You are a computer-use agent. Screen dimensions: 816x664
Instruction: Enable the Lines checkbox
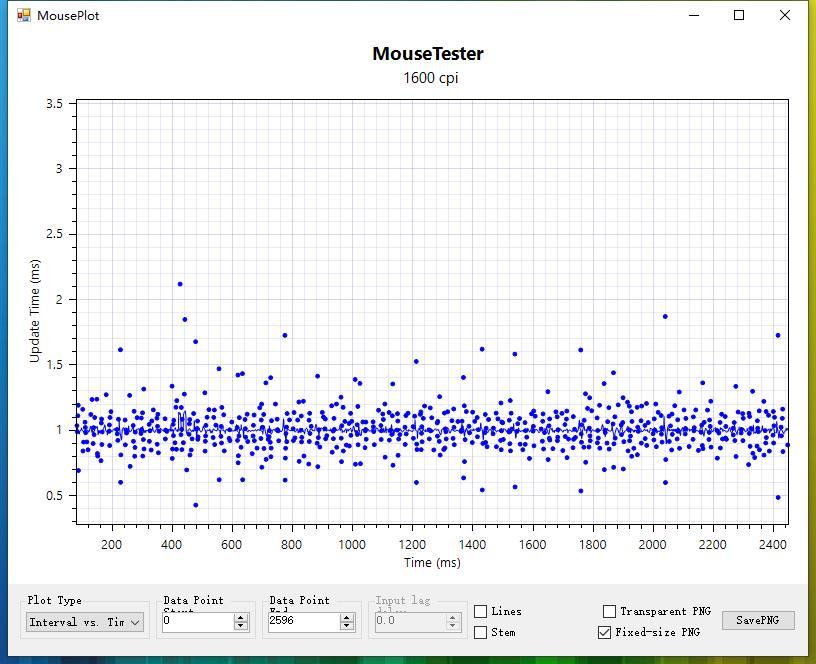480,611
